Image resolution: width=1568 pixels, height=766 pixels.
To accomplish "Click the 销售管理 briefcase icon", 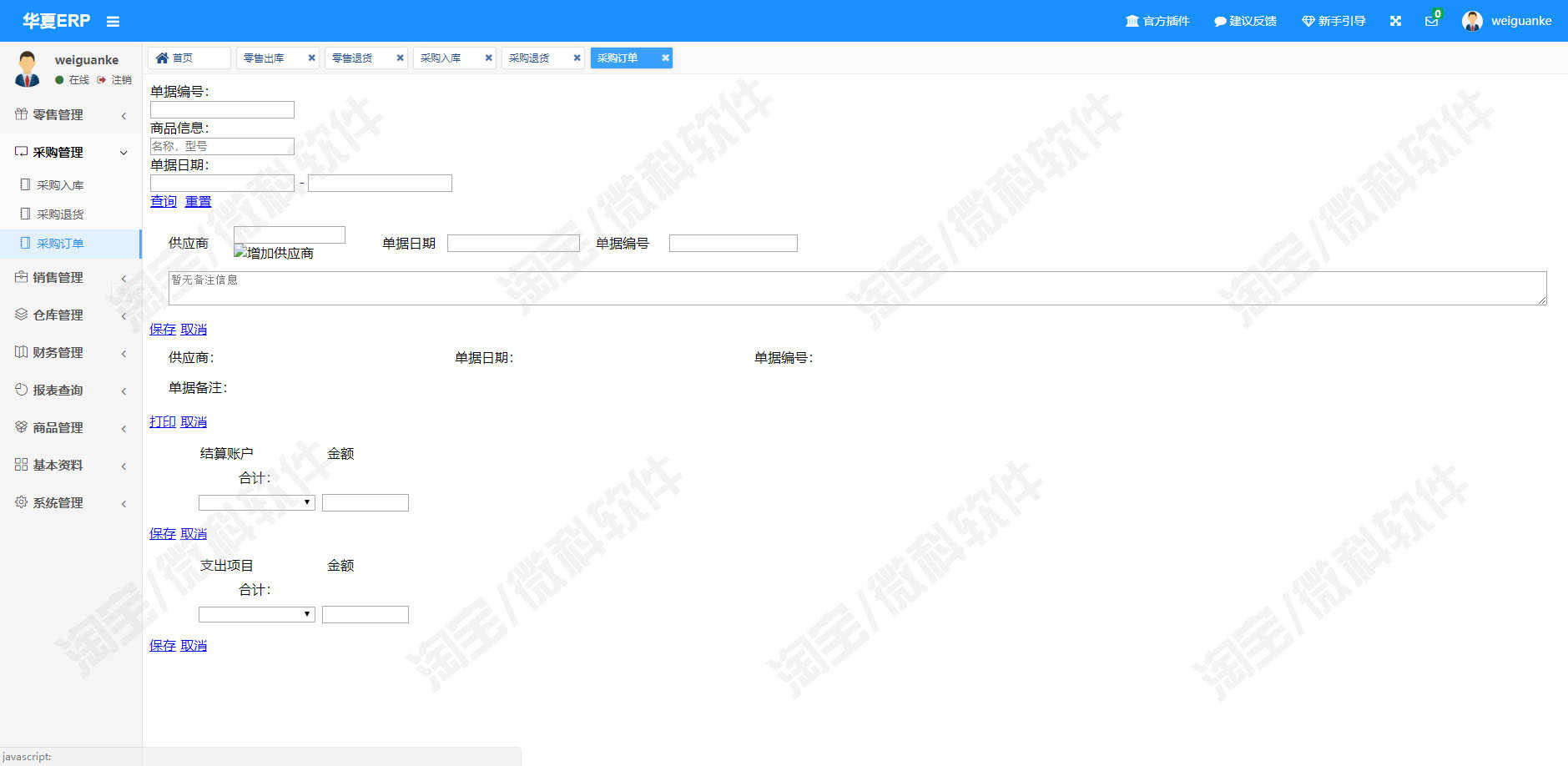I will pyautogui.click(x=21, y=277).
